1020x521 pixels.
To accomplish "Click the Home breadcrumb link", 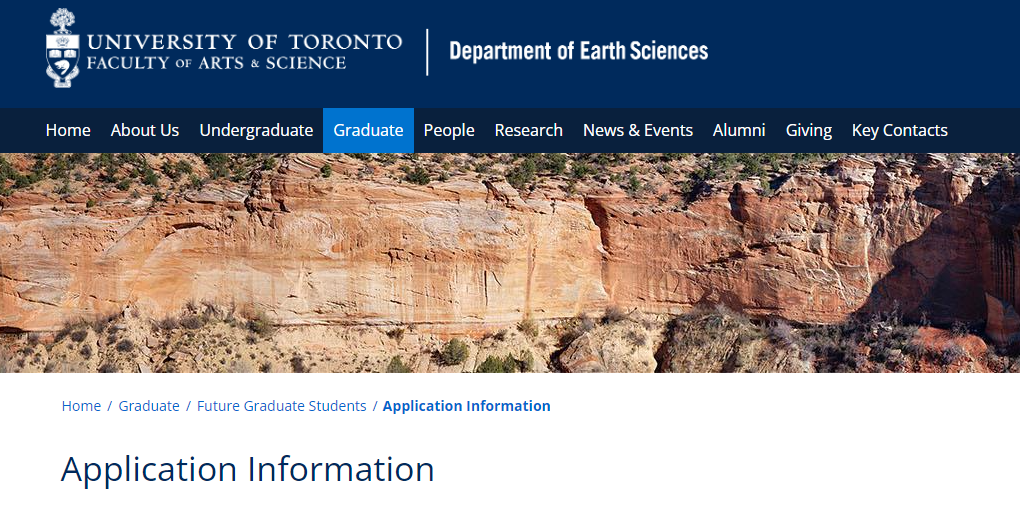I will (81, 406).
